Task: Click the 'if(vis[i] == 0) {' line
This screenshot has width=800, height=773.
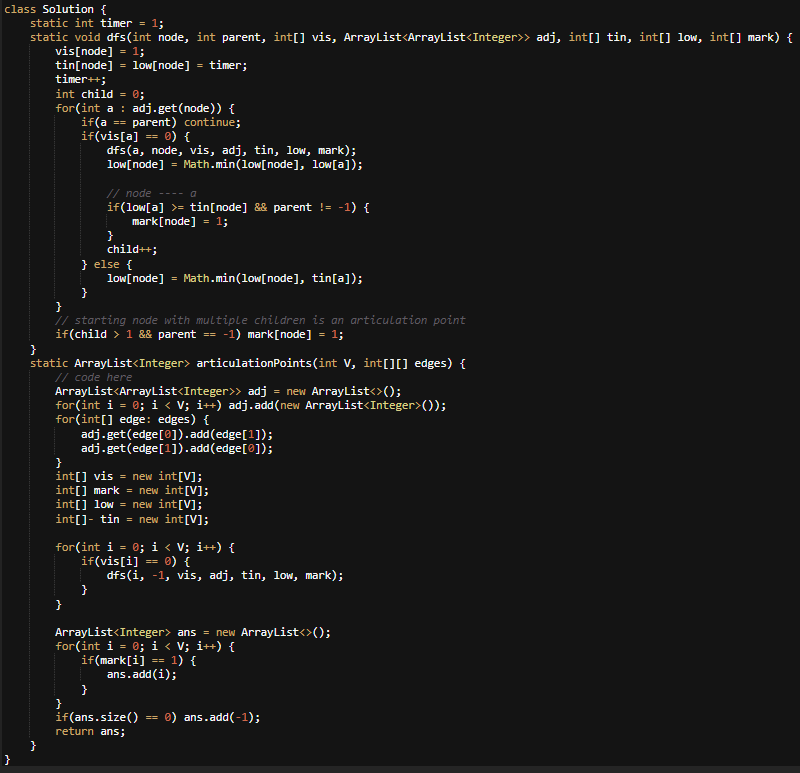Action: [135, 562]
